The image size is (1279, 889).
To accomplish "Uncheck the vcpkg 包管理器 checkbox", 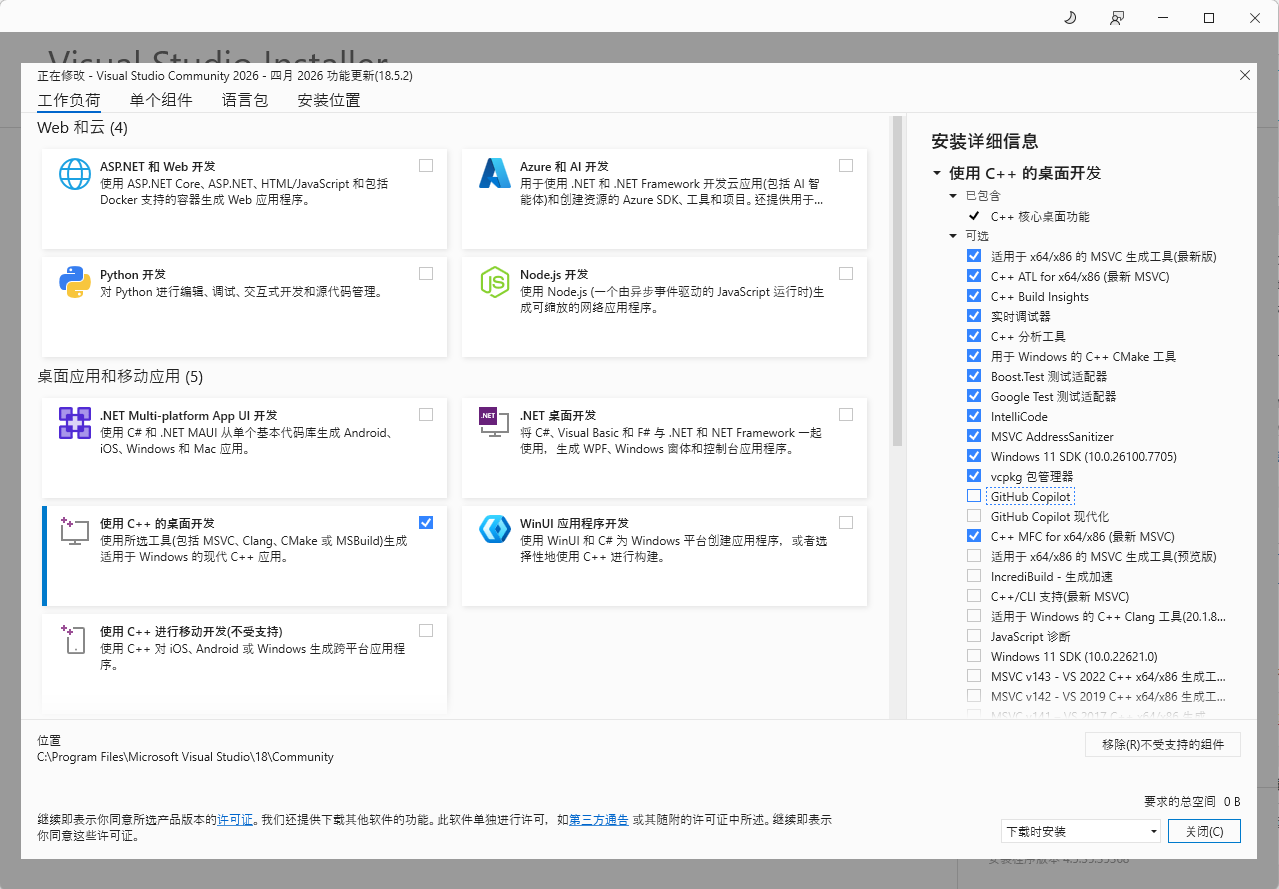I will 974,476.
